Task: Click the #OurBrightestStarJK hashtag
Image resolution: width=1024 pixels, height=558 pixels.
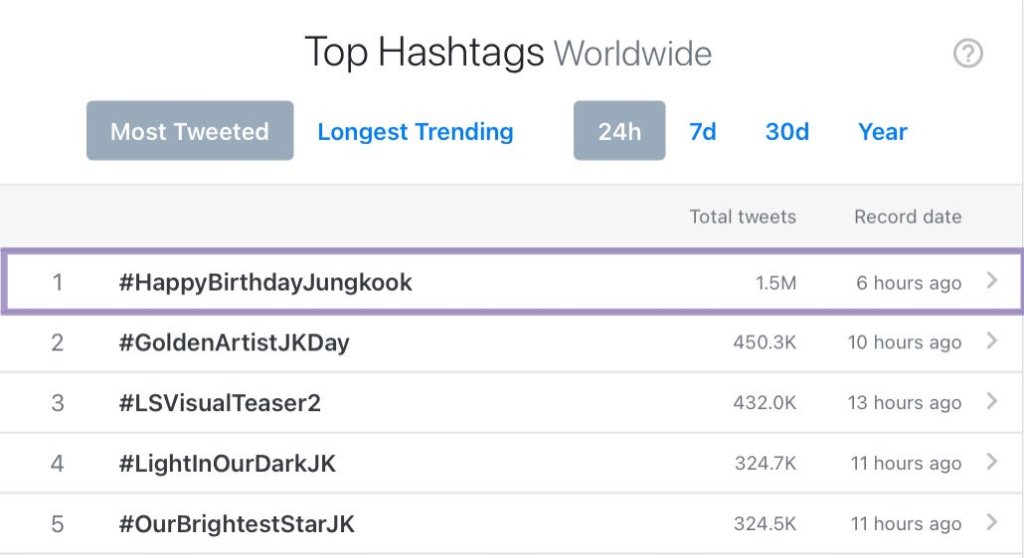Action: (x=236, y=523)
